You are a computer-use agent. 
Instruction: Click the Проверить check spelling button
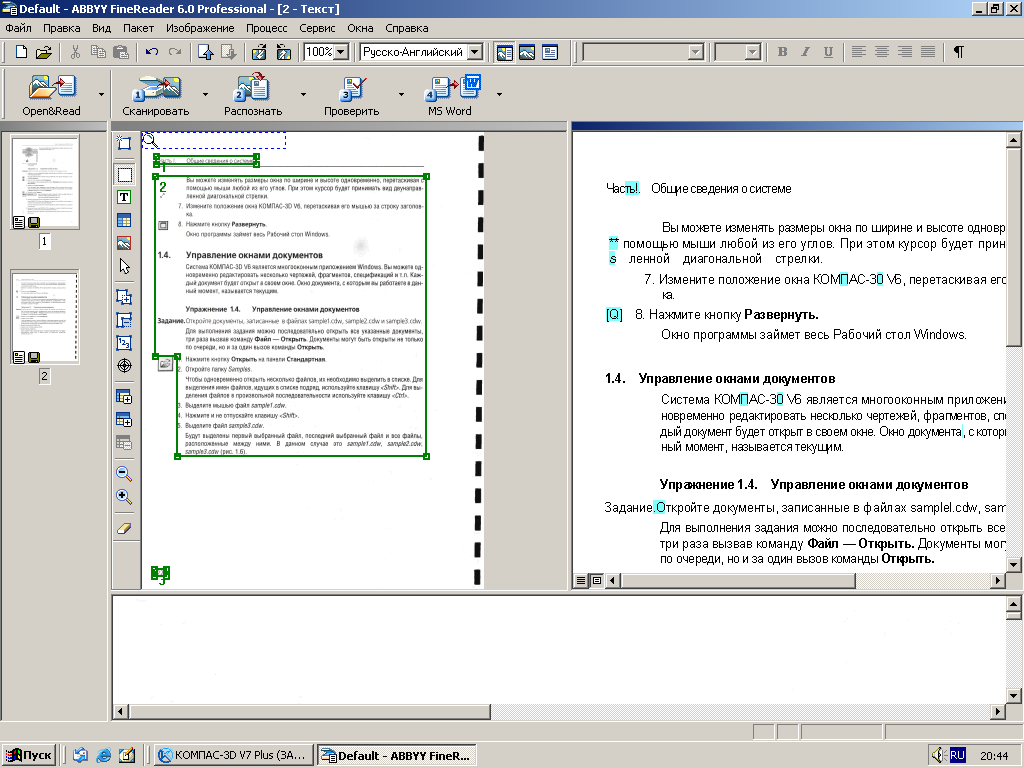(x=351, y=95)
